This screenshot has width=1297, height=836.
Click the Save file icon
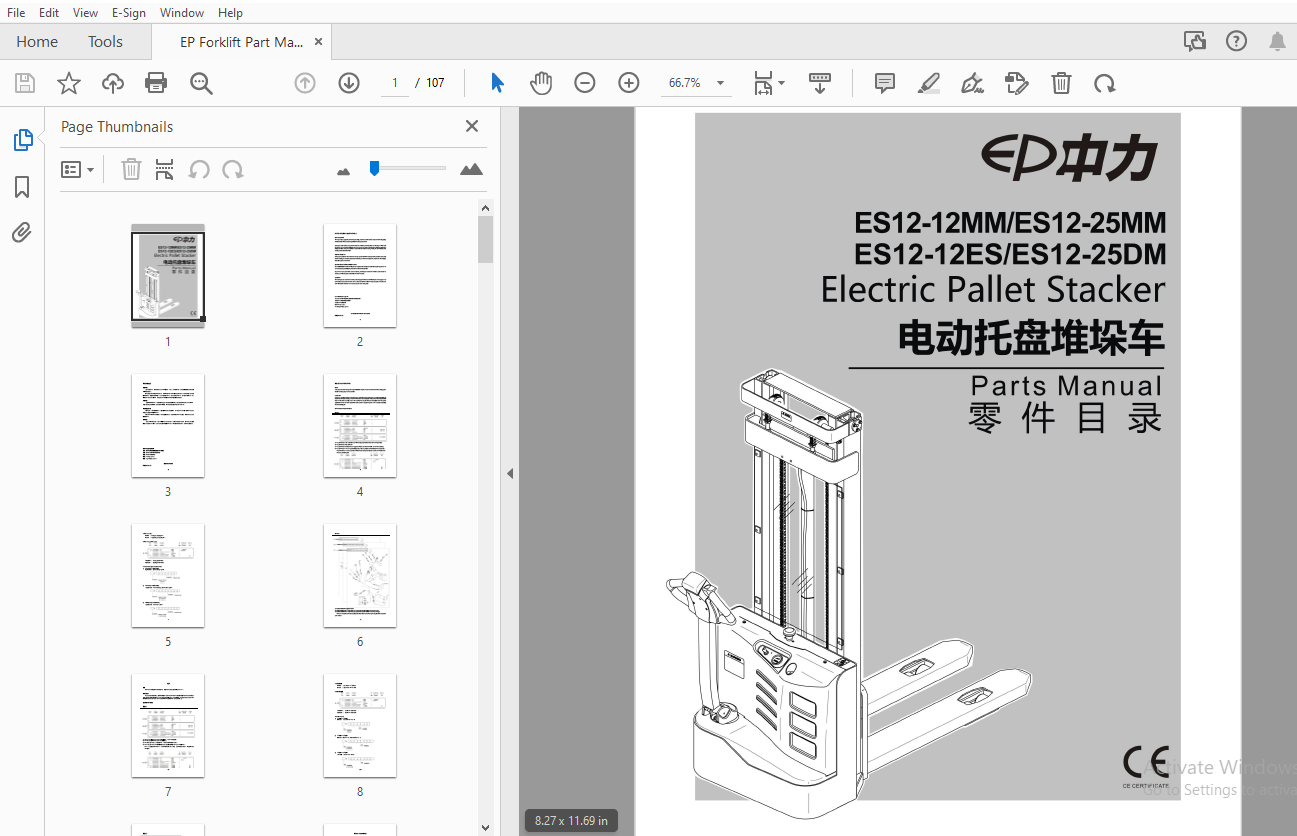24,83
